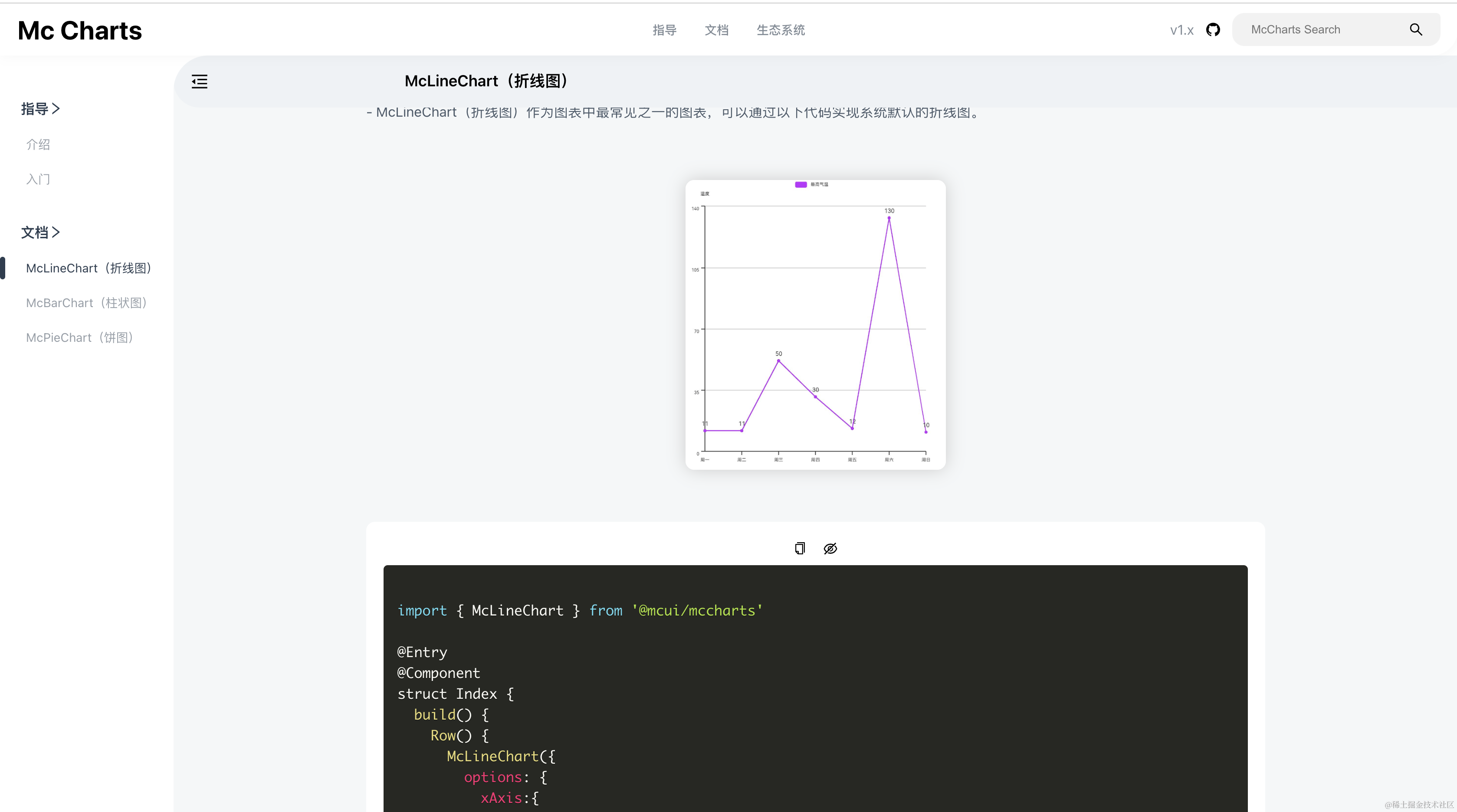Focus the McCharts Search input field
1457x812 pixels.
point(1318,30)
